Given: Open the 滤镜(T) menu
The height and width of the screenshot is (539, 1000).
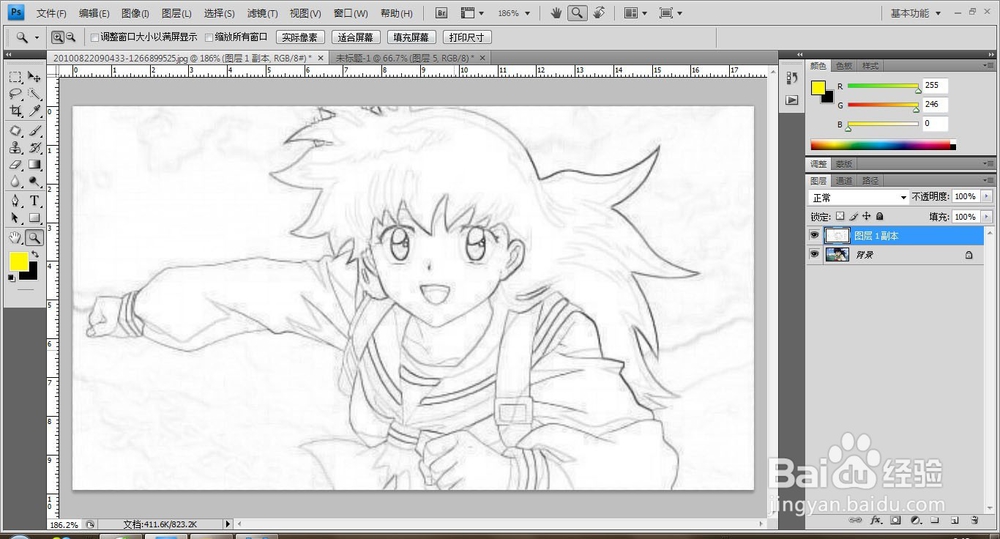Looking at the screenshot, I should click(262, 13).
